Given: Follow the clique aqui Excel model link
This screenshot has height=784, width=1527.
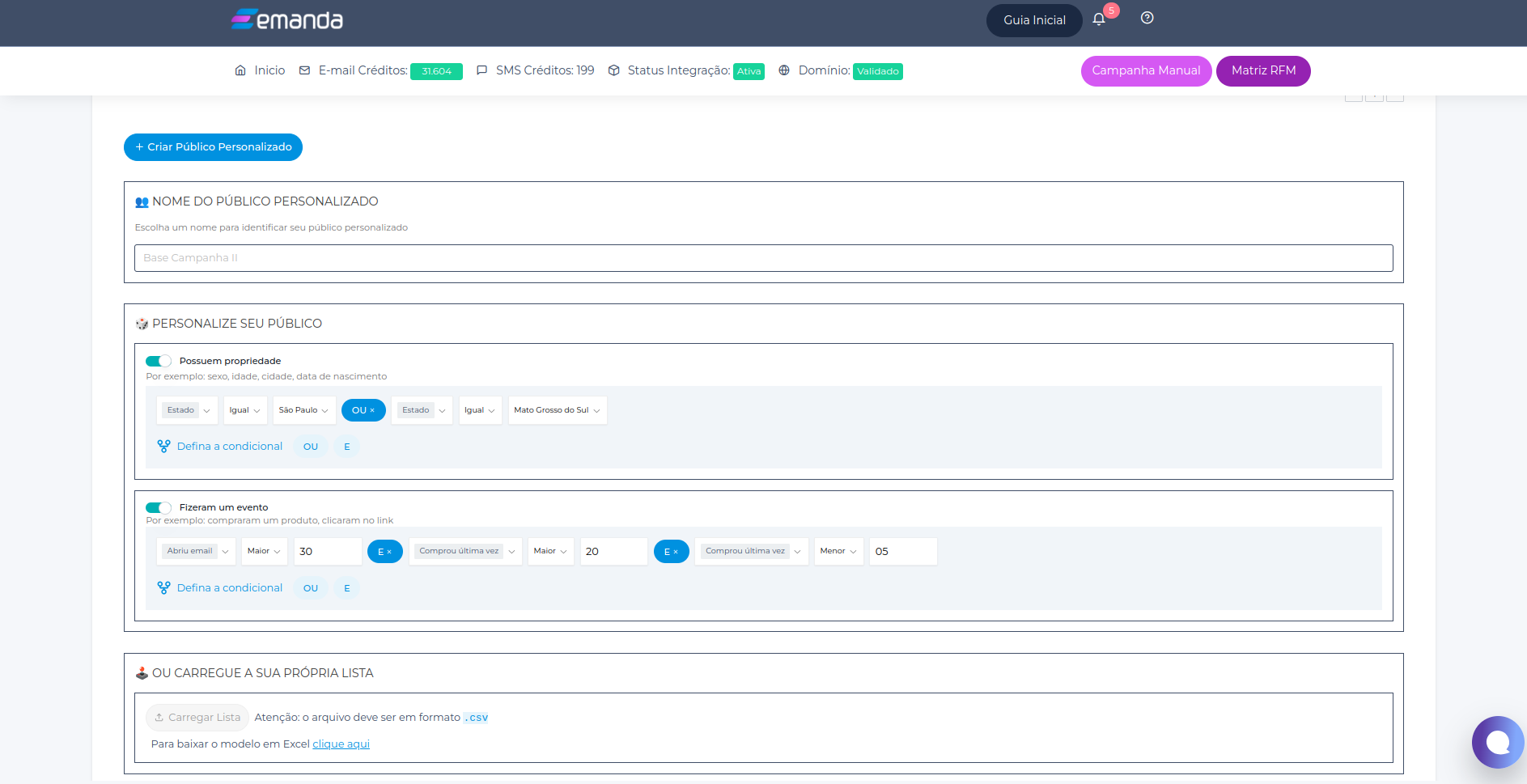Looking at the screenshot, I should click(x=341, y=744).
